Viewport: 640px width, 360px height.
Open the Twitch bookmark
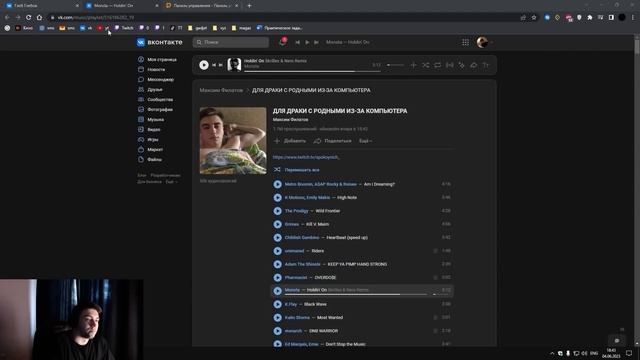[x=124, y=28]
